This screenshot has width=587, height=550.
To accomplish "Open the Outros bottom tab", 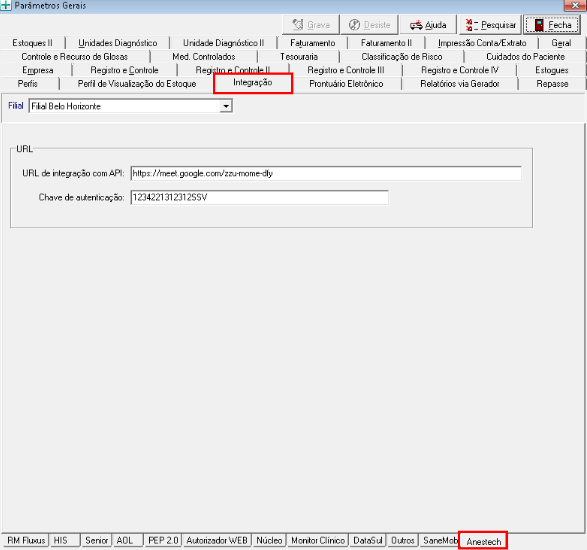I will tap(403, 541).
